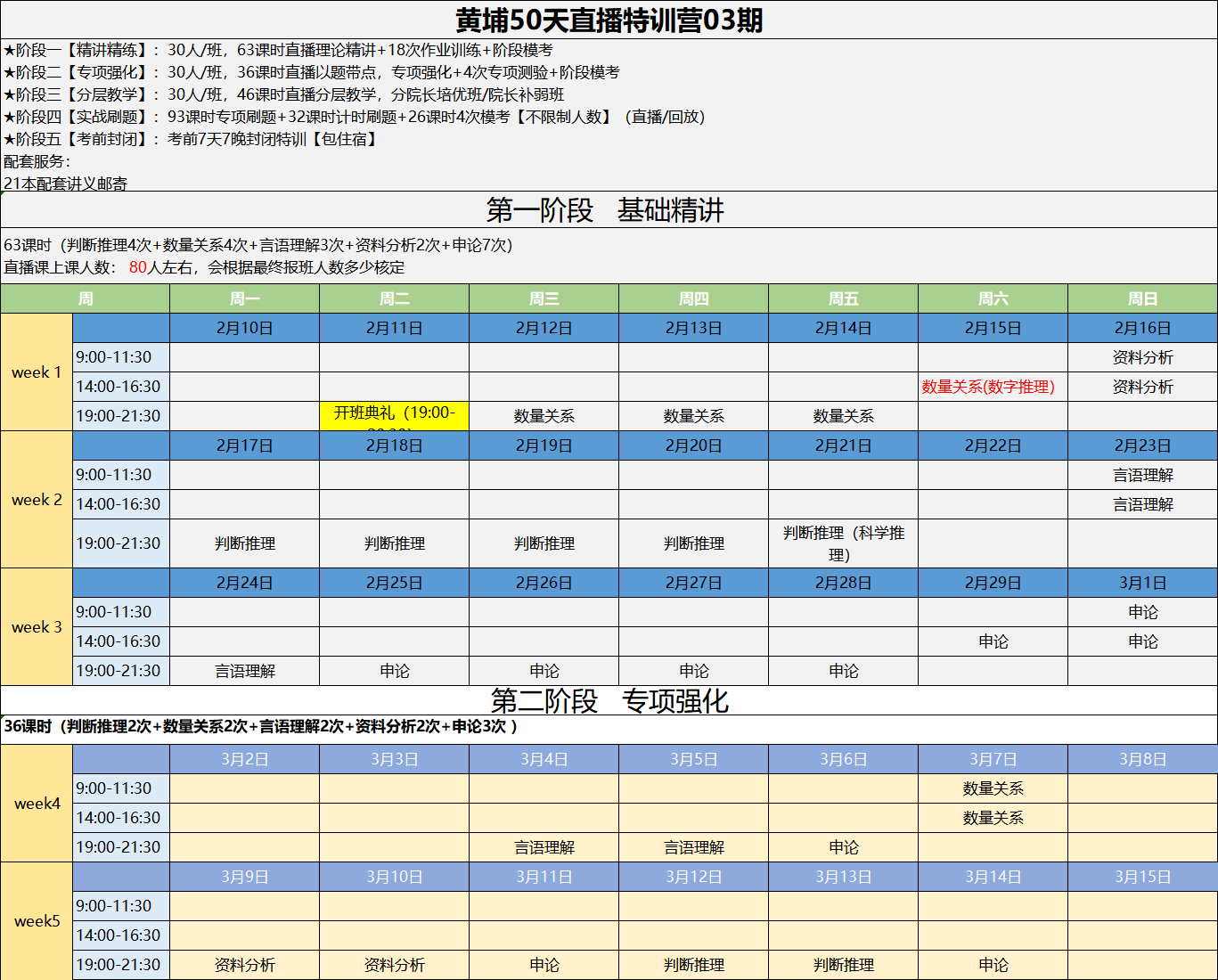Image resolution: width=1218 pixels, height=980 pixels.
Task: Click the 判断推理（科学推理）cell
Action: click(x=843, y=543)
